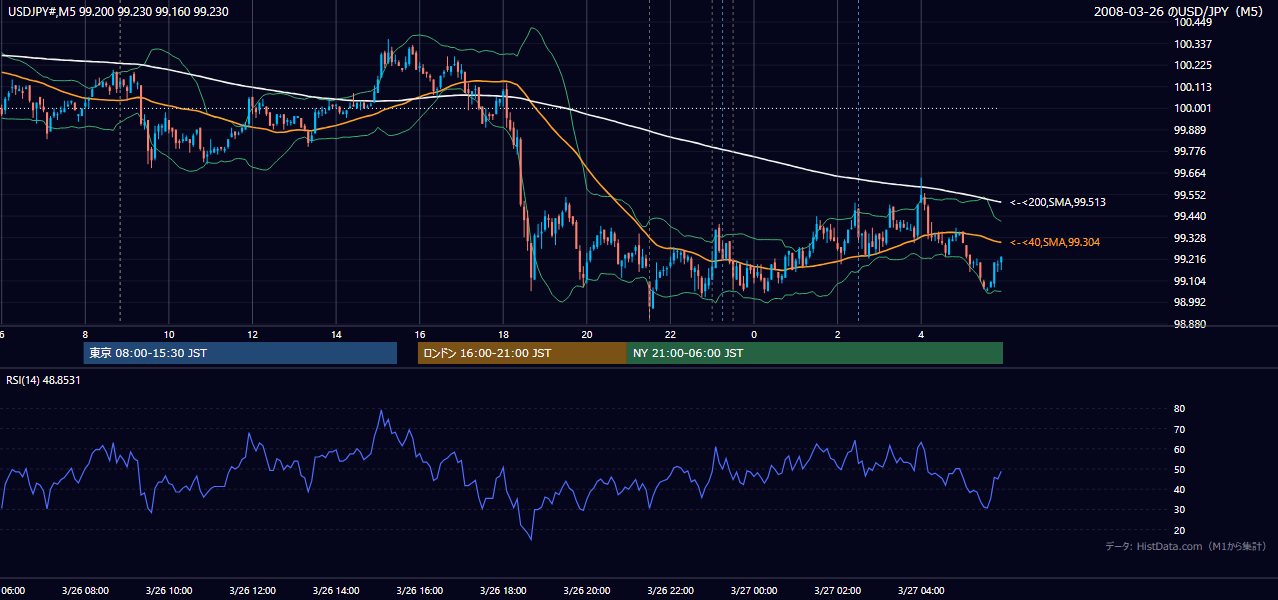Click the NY 21:00-06:00 JST session bar
Viewport: 1278px width, 600px height.
(815, 353)
